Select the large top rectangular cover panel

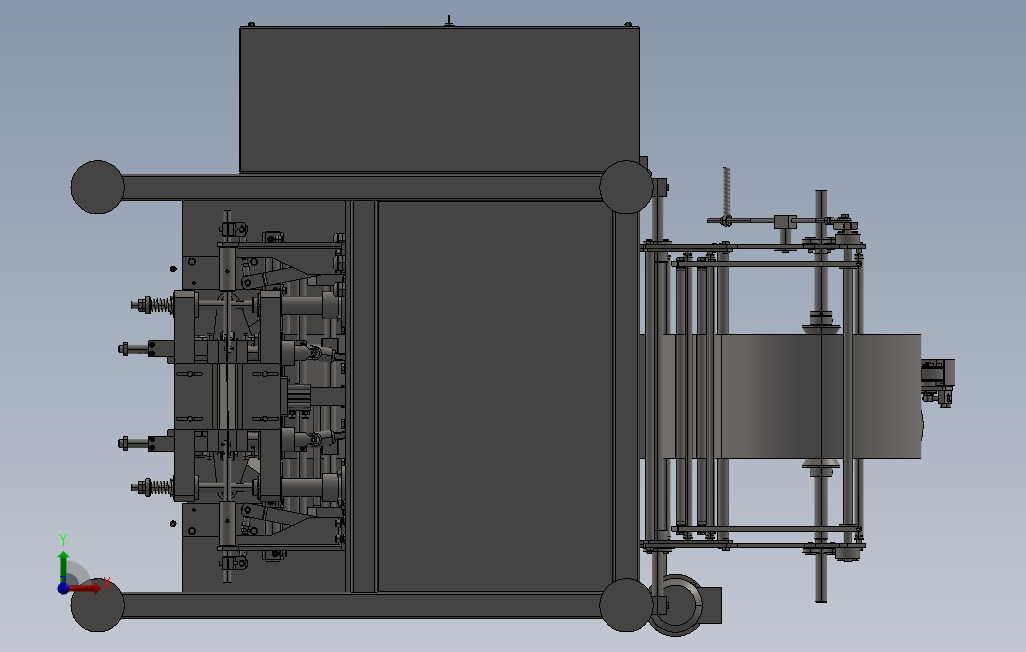(439, 100)
